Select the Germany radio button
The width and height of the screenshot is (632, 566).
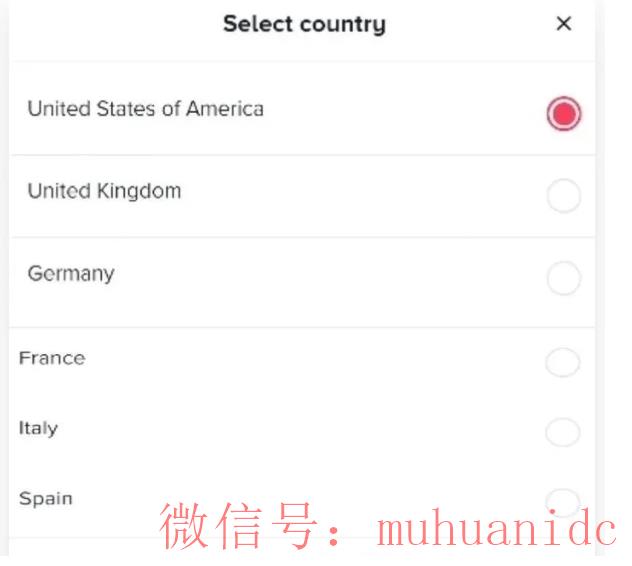pyautogui.click(x=564, y=279)
